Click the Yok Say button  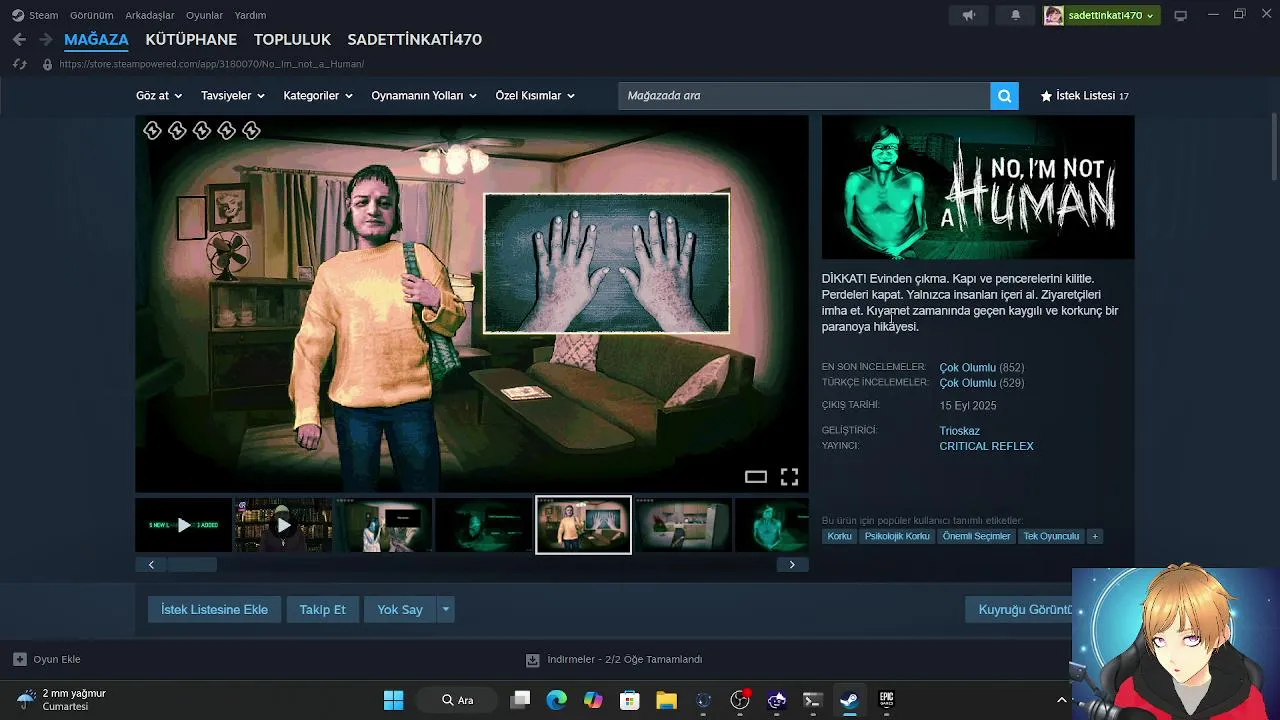(400, 609)
